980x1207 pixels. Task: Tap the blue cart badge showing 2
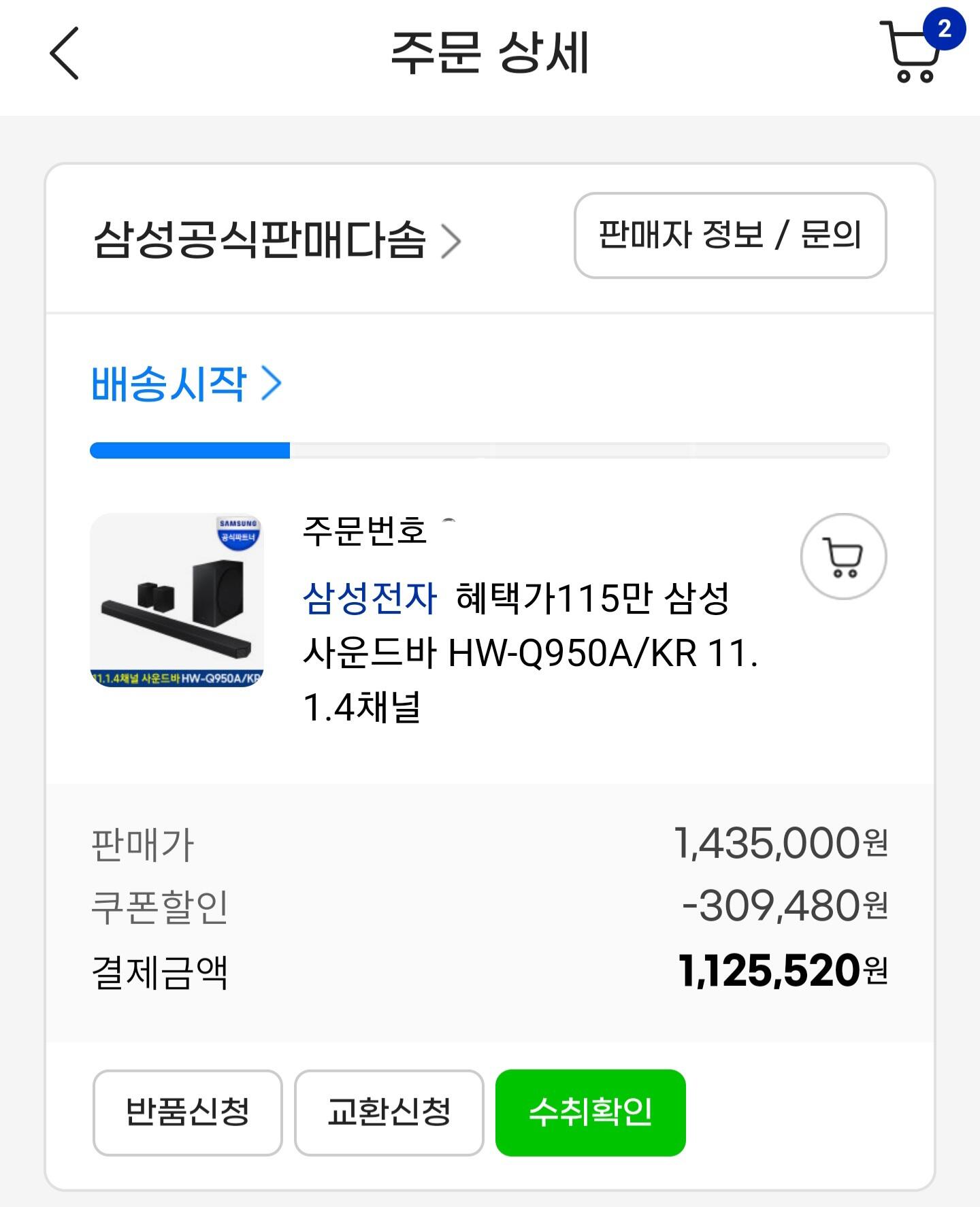(x=944, y=29)
